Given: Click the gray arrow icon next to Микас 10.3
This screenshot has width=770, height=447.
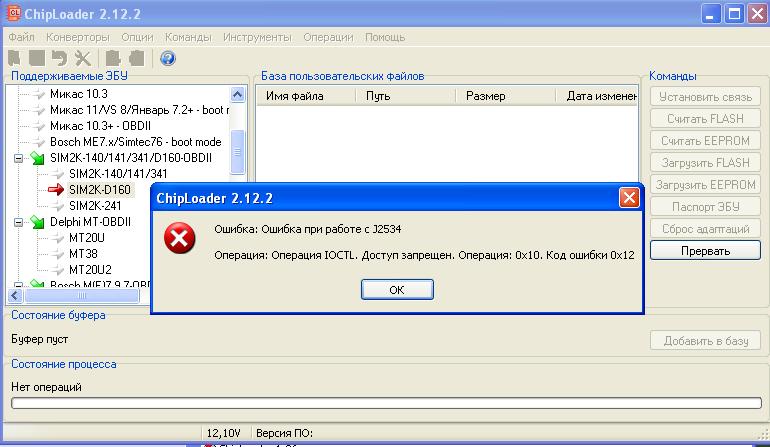Looking at the screenshot, I should (38, 94).
